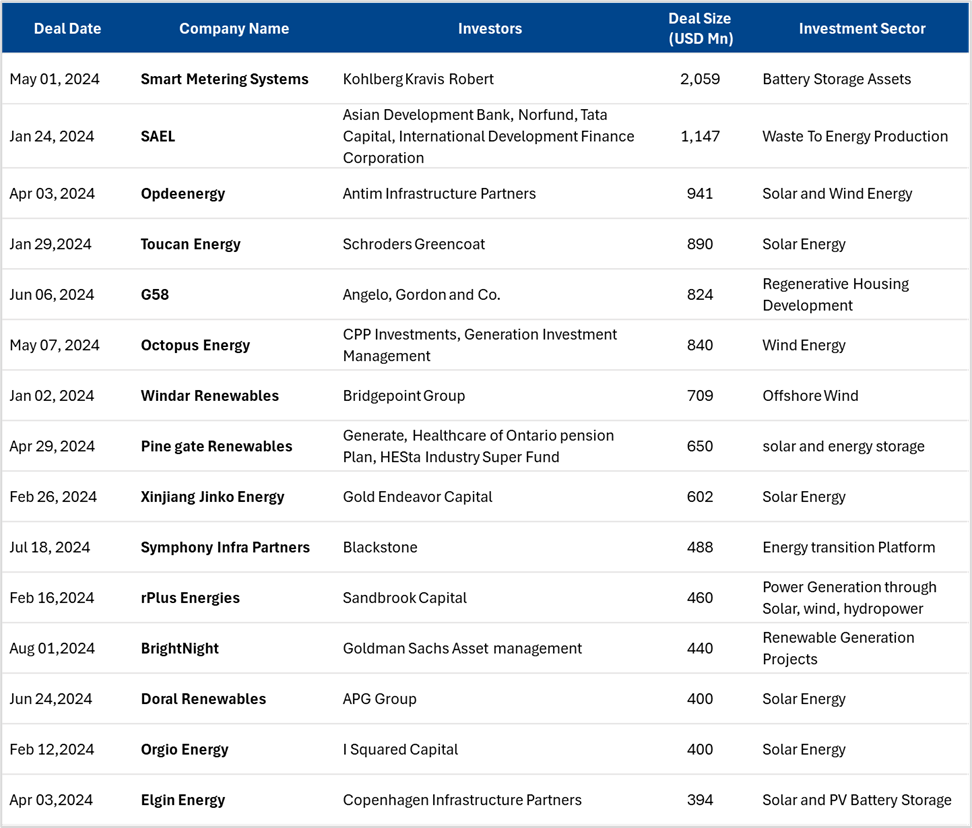
Task: Click the deal size "2,059"
Action: [700, 79]
